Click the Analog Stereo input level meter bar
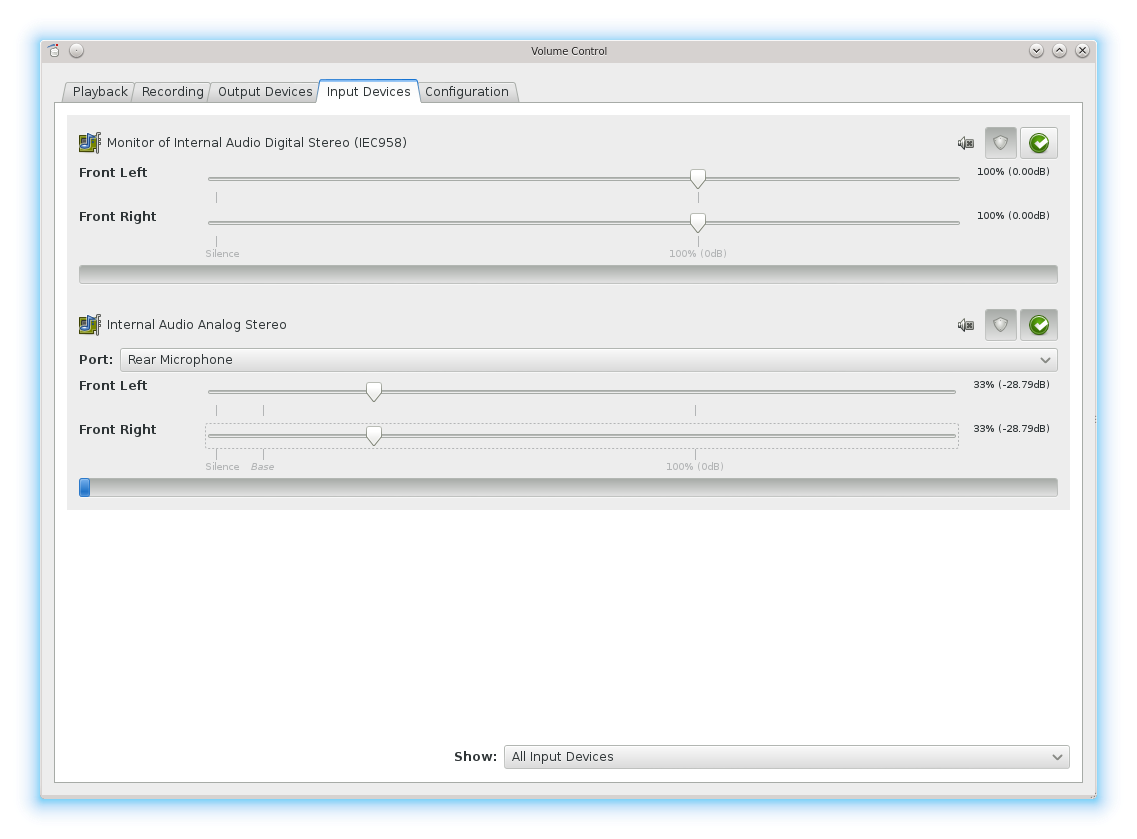Image resolution: width=1137 pixels, height=839 pixels. 568,487
